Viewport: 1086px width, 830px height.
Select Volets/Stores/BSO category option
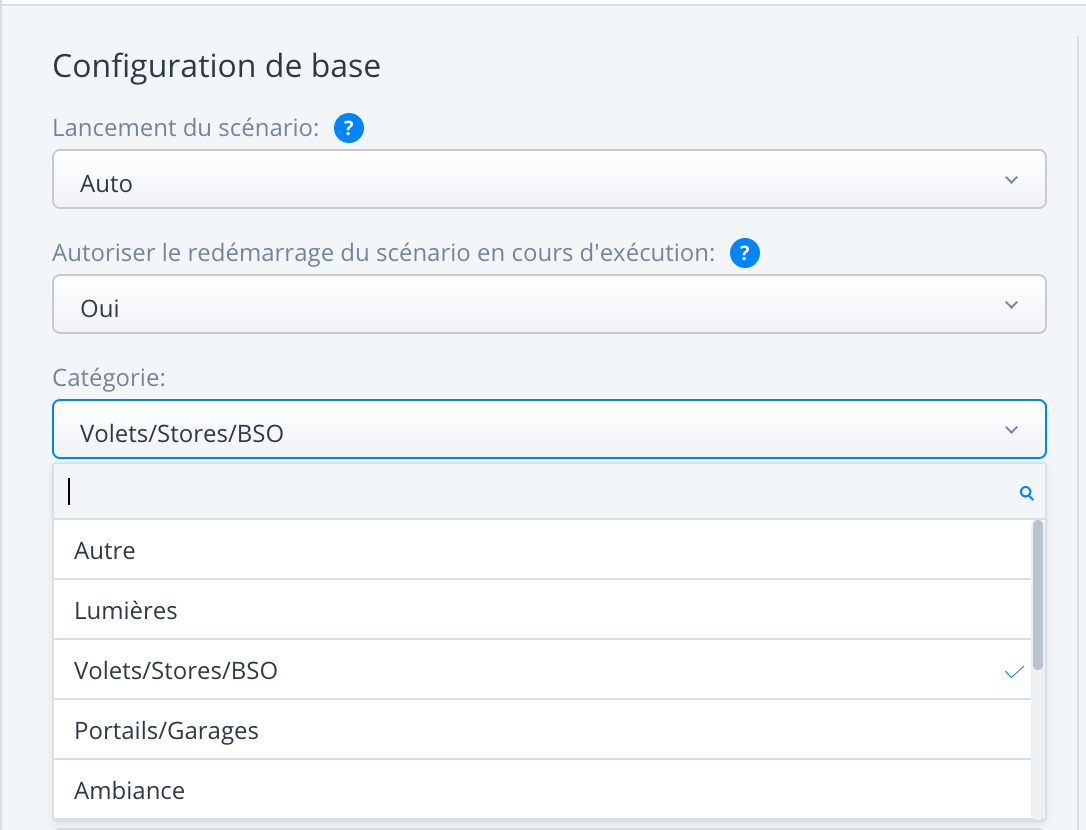pos(542,670)
